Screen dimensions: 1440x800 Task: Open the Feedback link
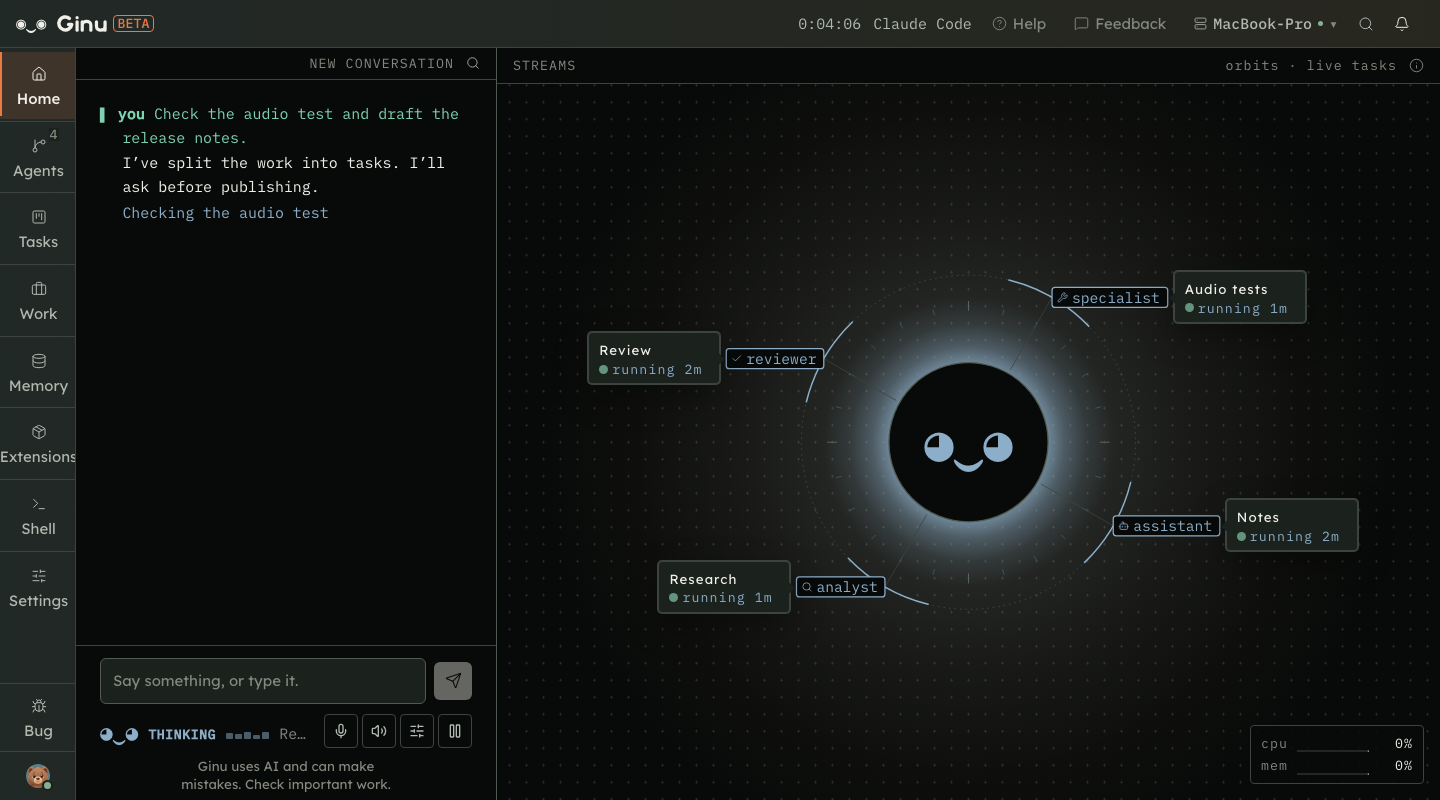pyautogui.click(x=1120, y=24)
